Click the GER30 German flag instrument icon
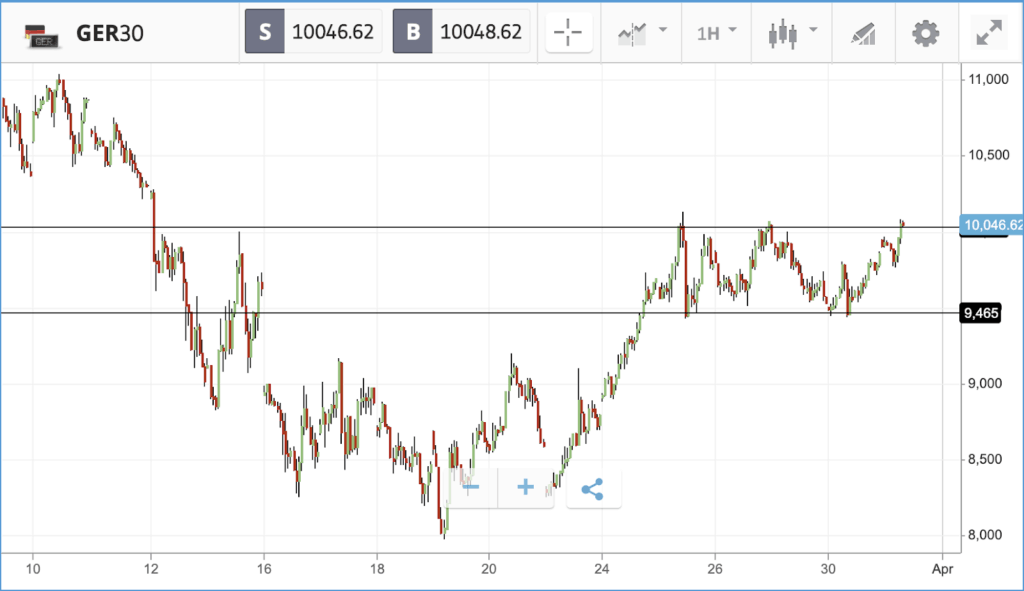This screenshot has width=1024, height=591. click(x=42, y=35)
